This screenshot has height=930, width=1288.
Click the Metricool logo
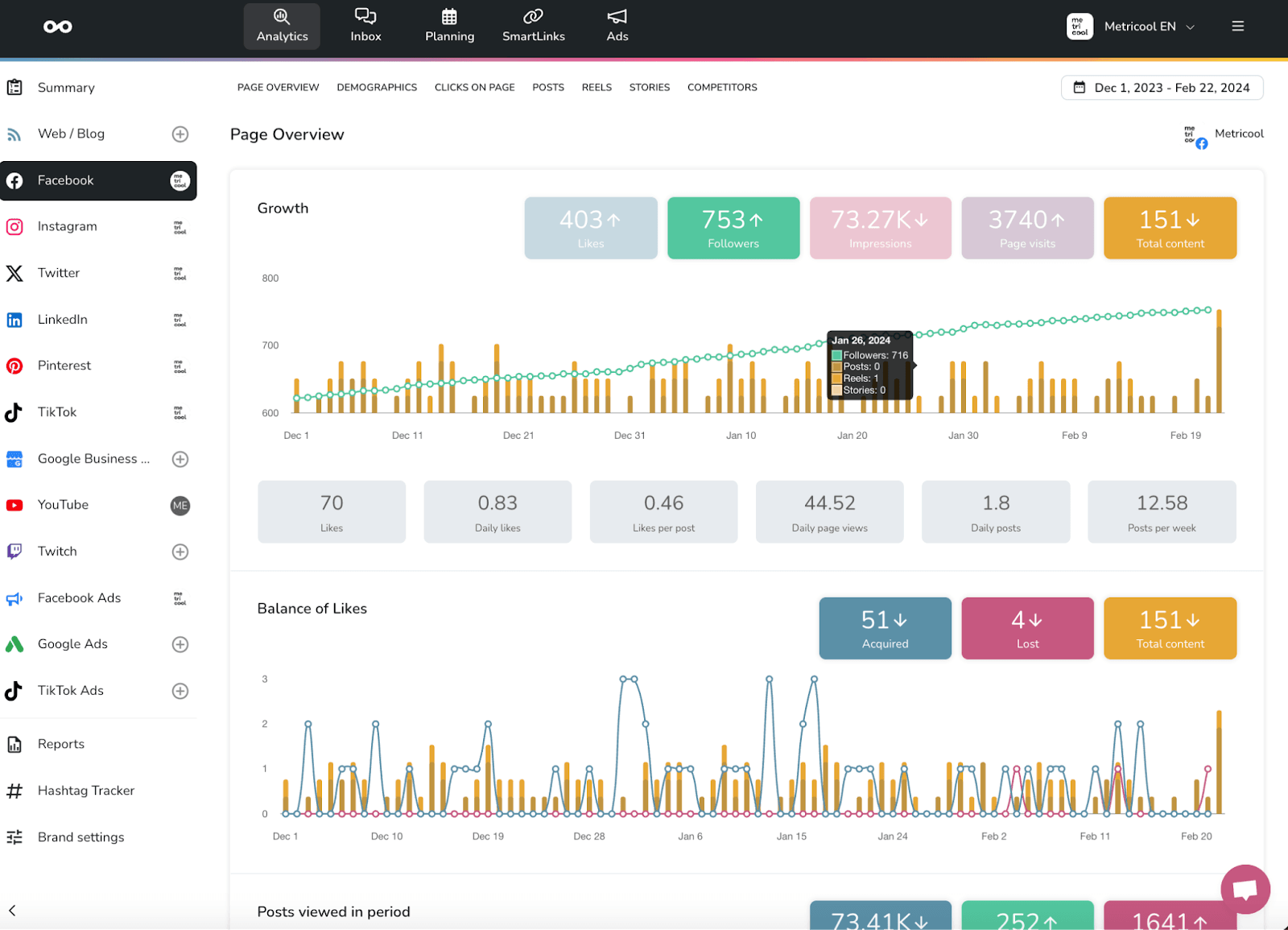(57, 25)
